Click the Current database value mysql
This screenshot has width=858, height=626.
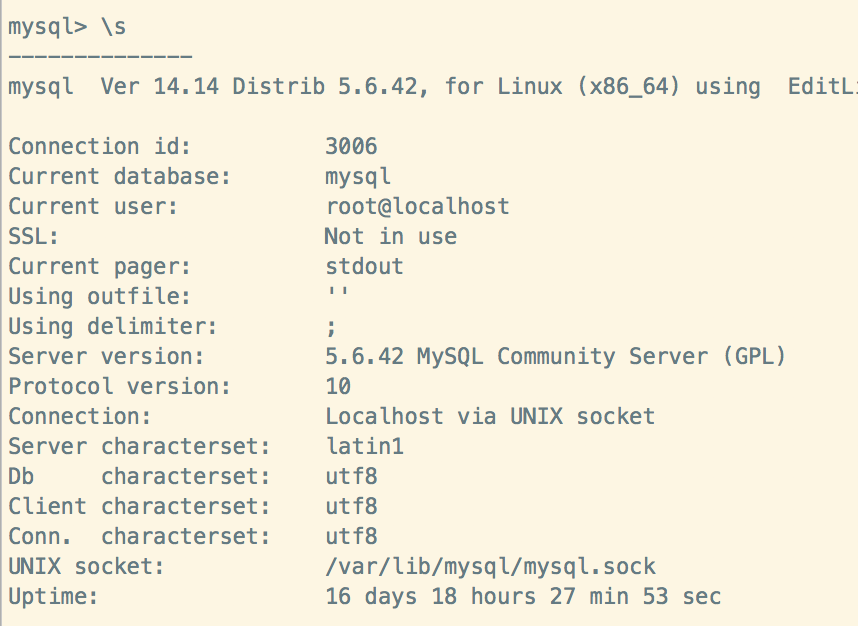click(357, 176)
